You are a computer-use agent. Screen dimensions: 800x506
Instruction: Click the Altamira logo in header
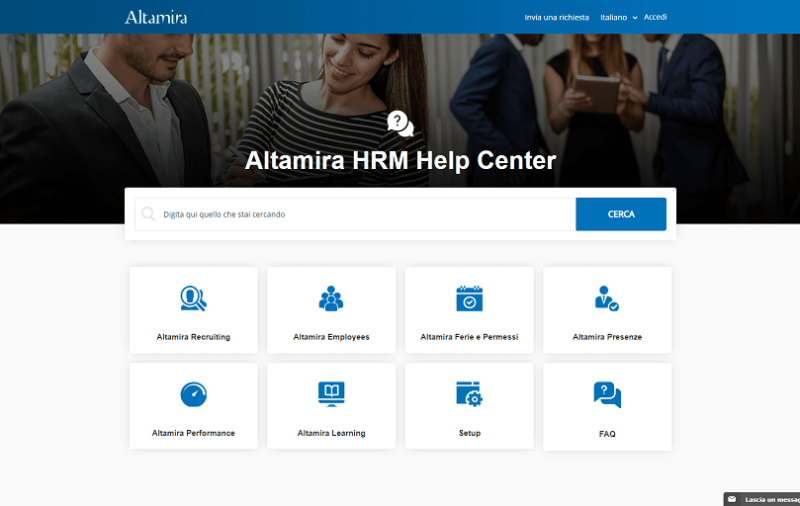pos(156,17)
